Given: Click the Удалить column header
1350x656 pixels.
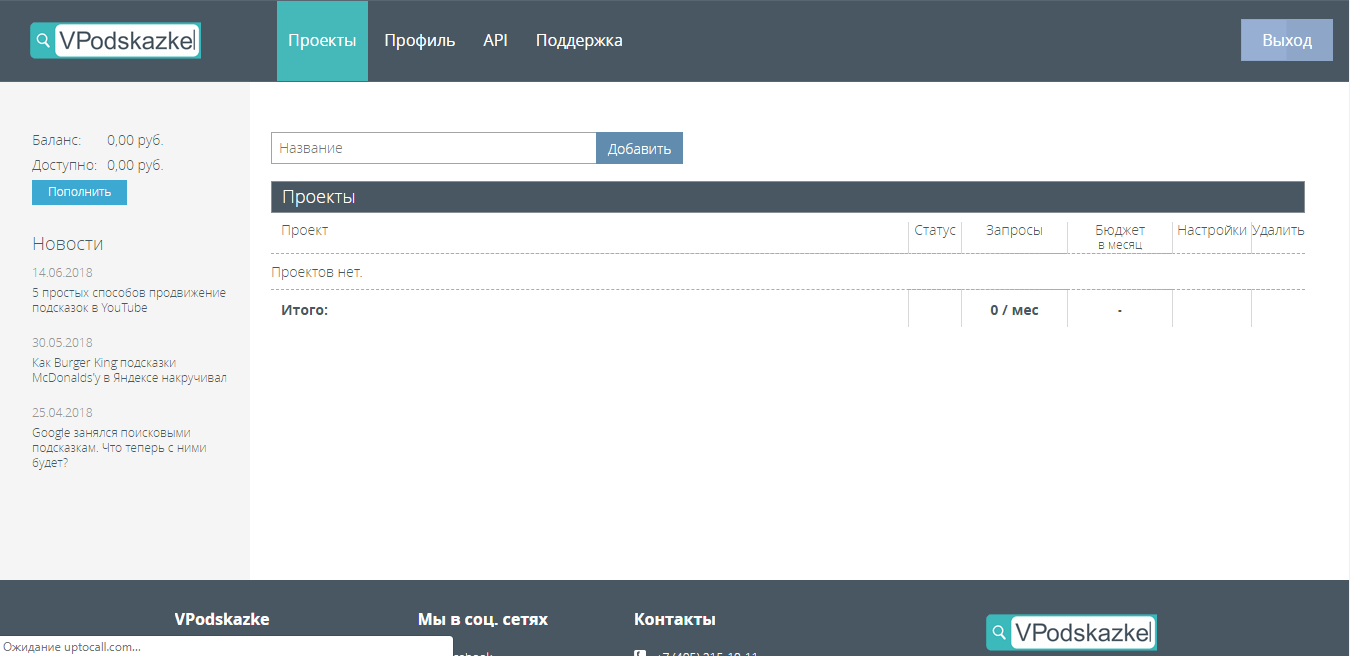Looking at the screenshot, I should [x=1278, y=230].
